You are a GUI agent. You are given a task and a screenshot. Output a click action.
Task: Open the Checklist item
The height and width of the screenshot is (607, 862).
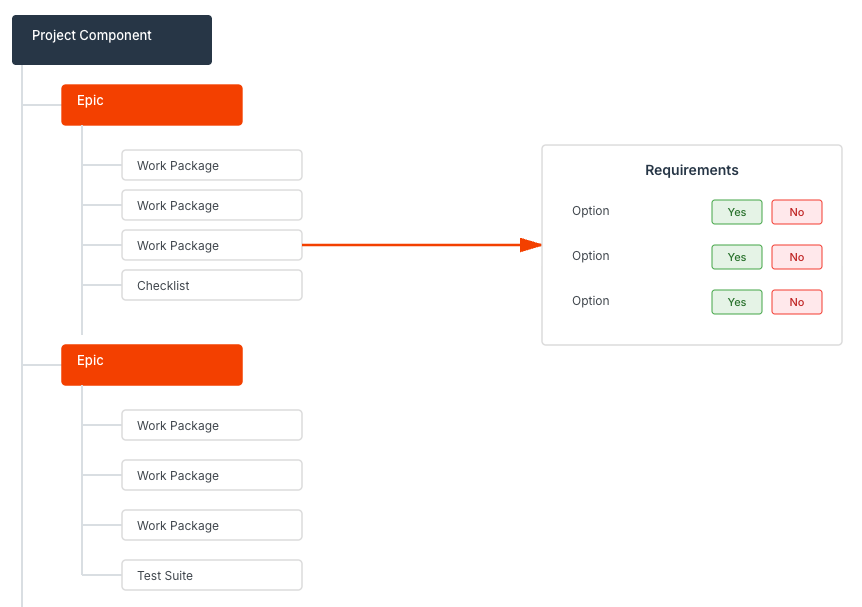click(211, 286)
